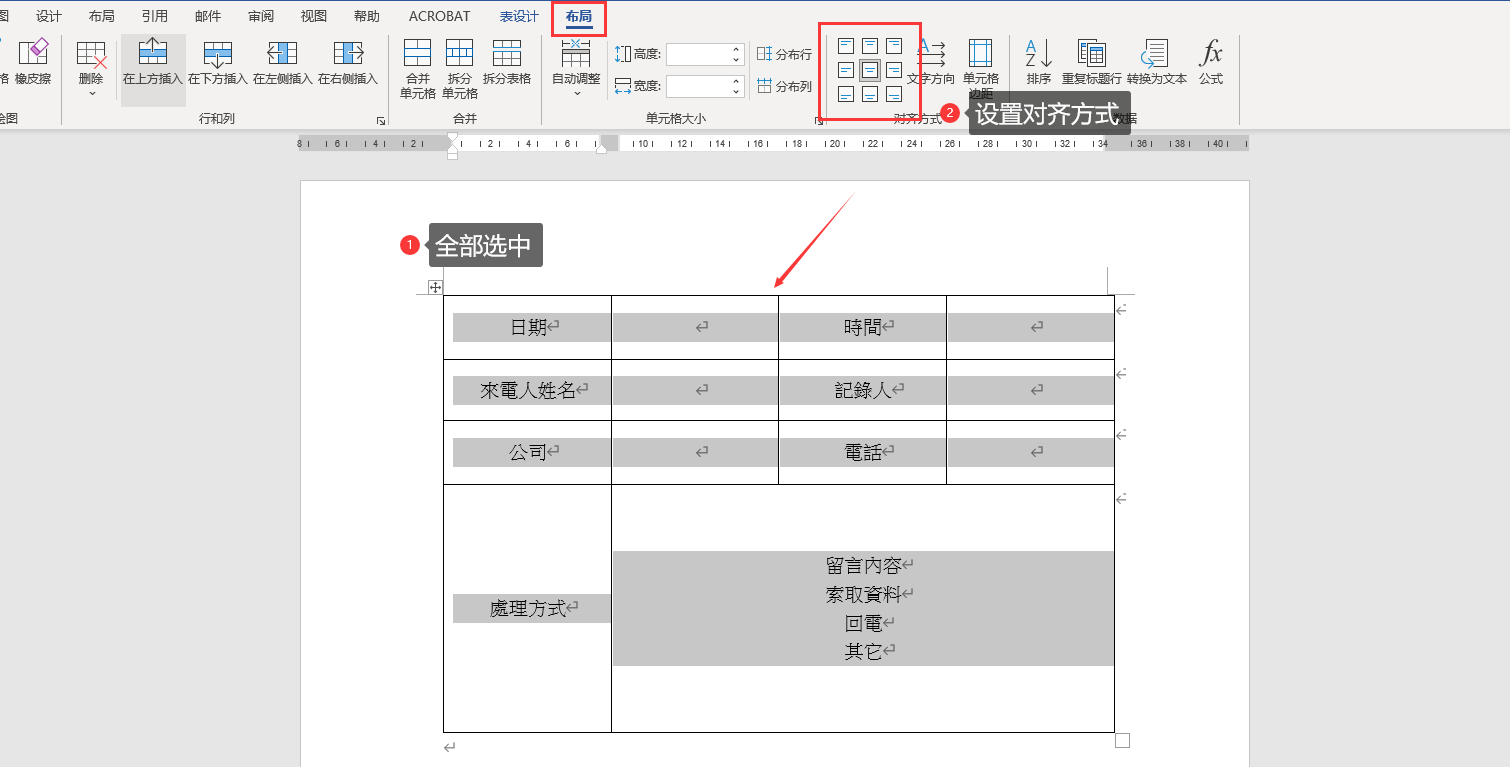Merge selected cells (合并单元格)
Screen dimensions: 1510x767
click(417, 68)
